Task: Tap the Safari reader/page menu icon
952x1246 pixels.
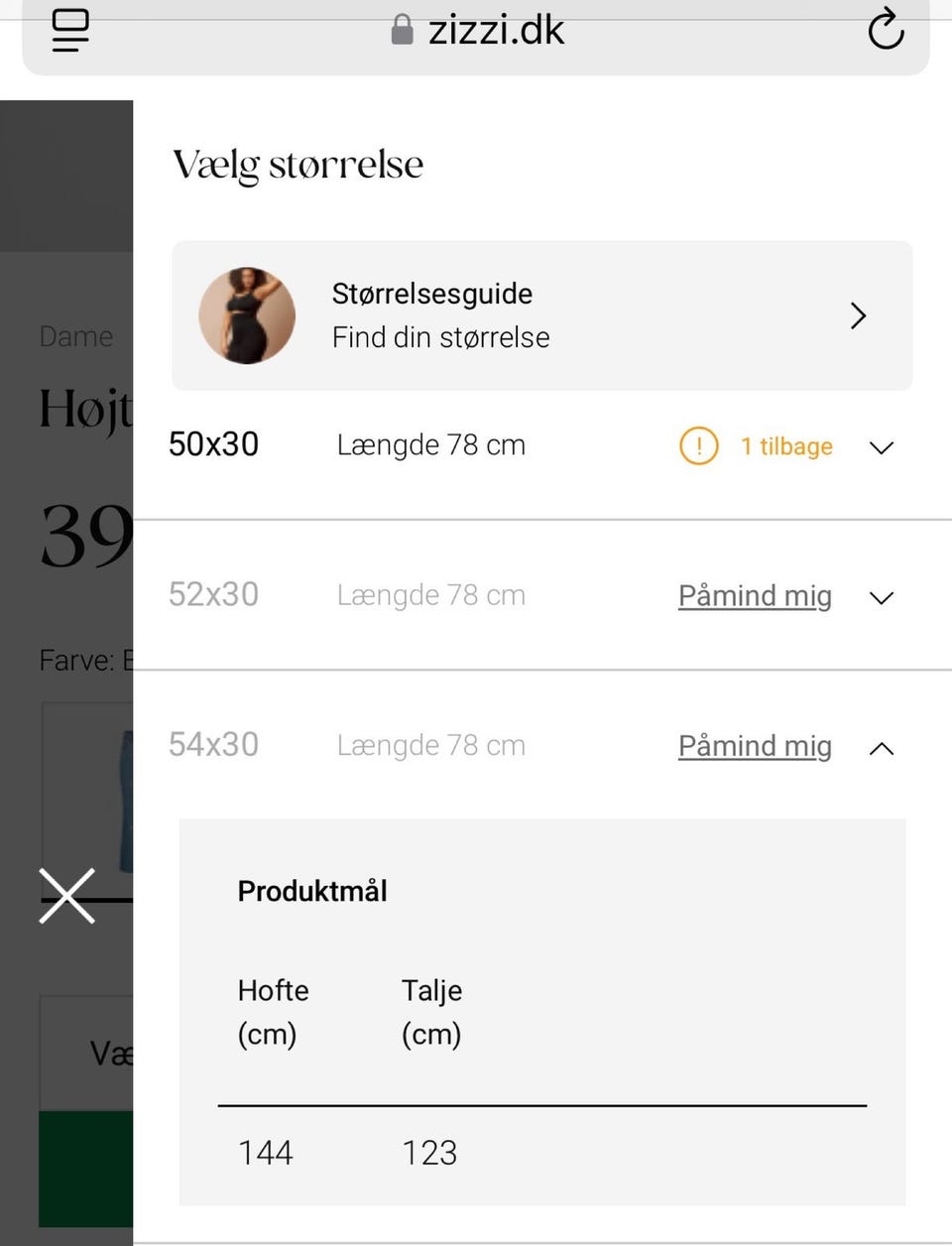Action: (x=70, y=30)
